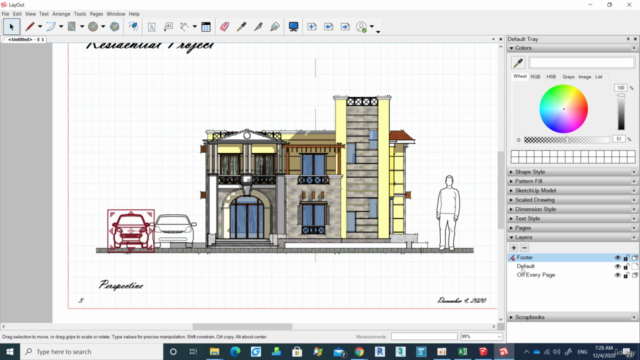Image resolution: width=640 pixels, height=360 pixels.
Task: Click the Measurements input field
Action: (424, 337)
